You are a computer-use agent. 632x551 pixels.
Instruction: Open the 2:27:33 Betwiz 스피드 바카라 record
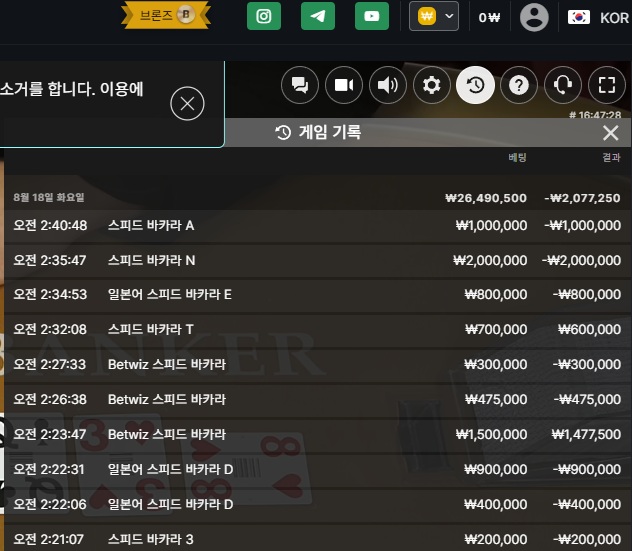318,365
